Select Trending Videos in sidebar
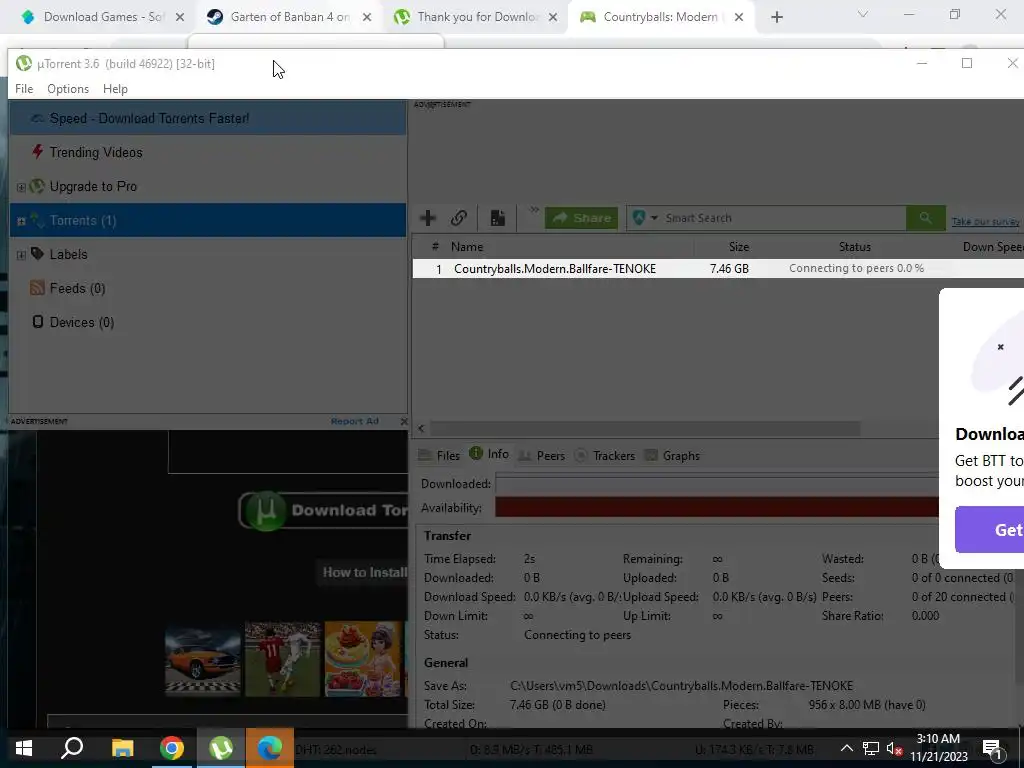The image size is (1024, 768). tap(96, 152)
